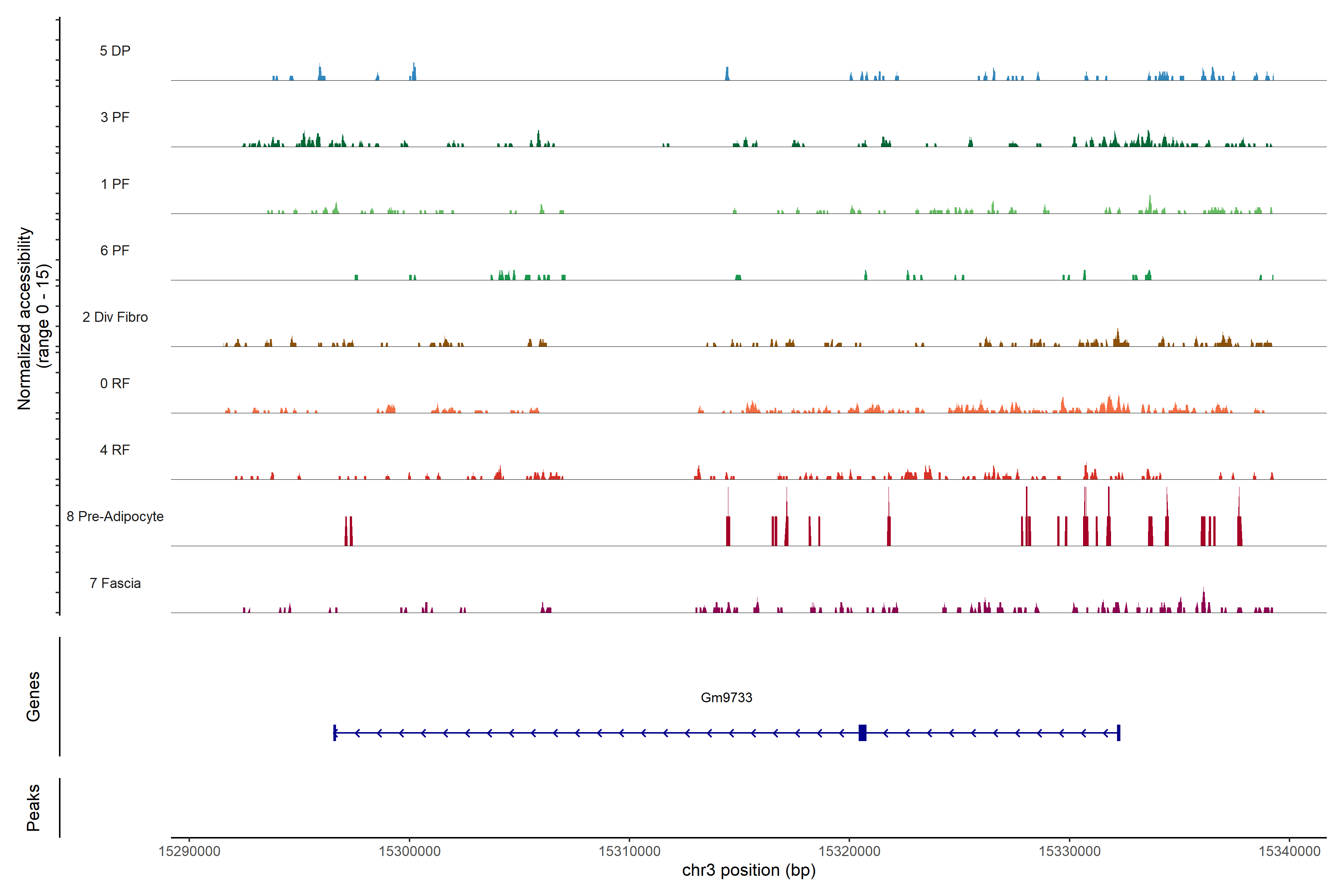1344x896 pixels.
Task: Click the 4 RF track label
Action: 115,450
